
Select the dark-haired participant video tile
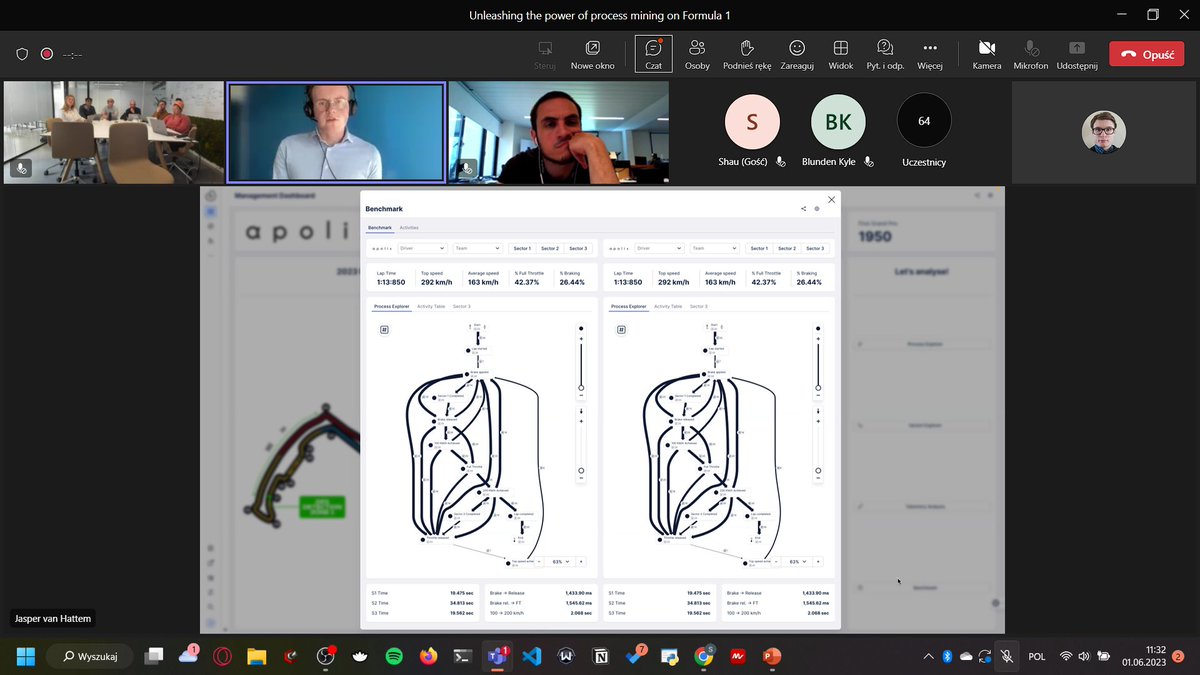tap(558, 132)
